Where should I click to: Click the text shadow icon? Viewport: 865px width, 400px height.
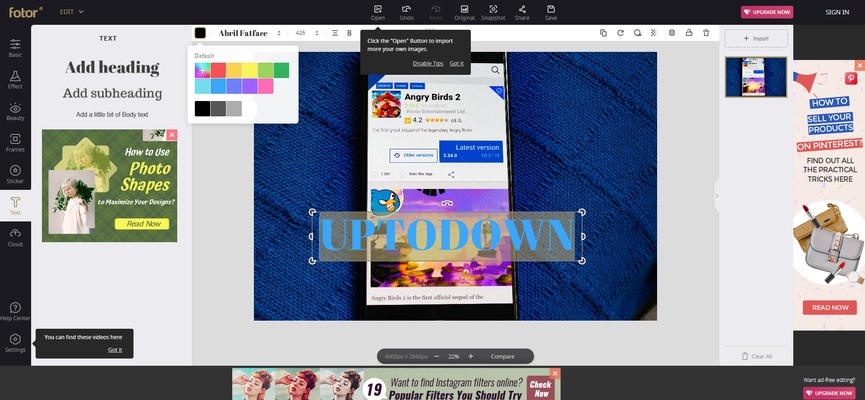tap(637, 33)
